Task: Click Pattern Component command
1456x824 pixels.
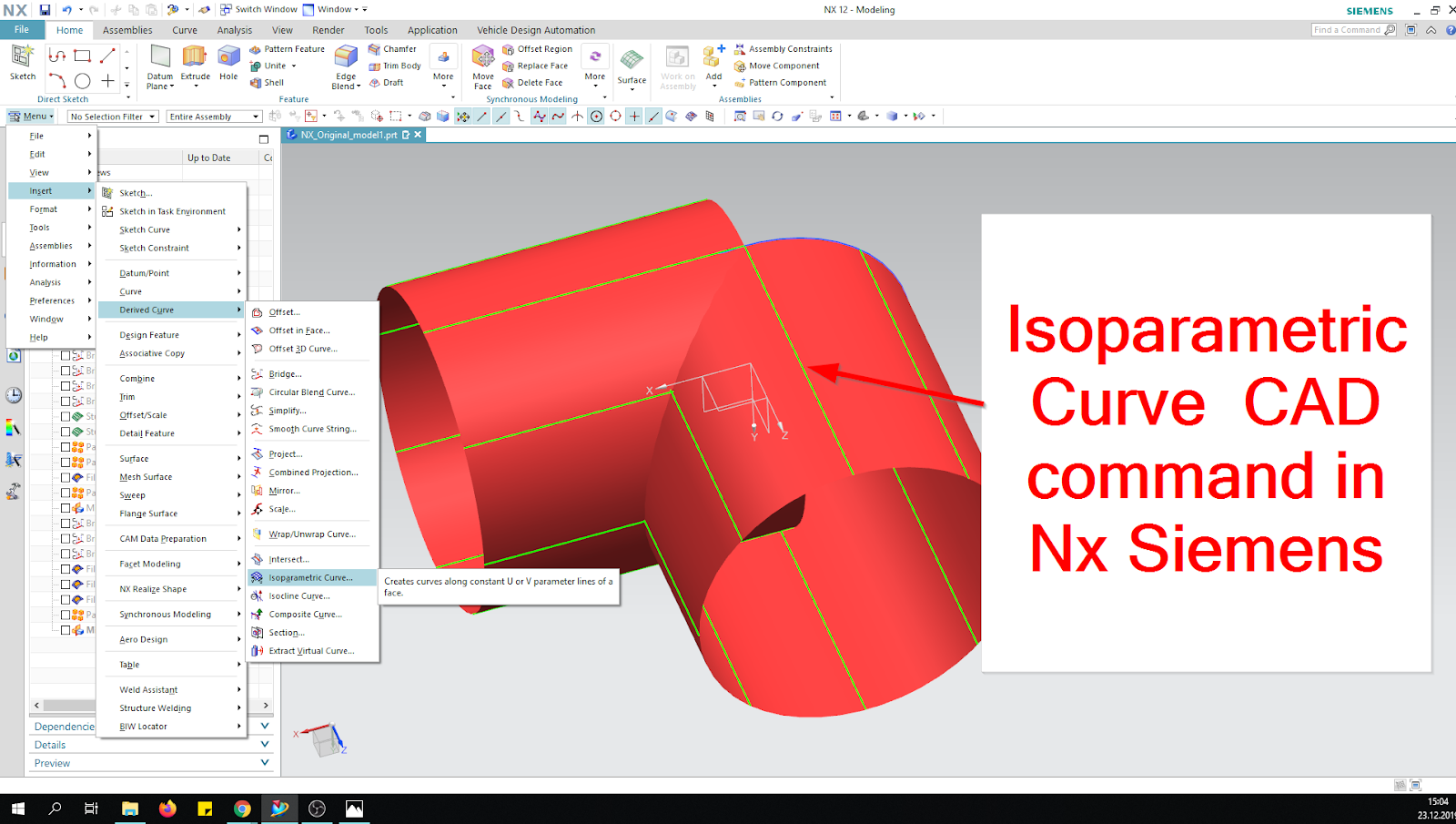Action: (780, 82)
